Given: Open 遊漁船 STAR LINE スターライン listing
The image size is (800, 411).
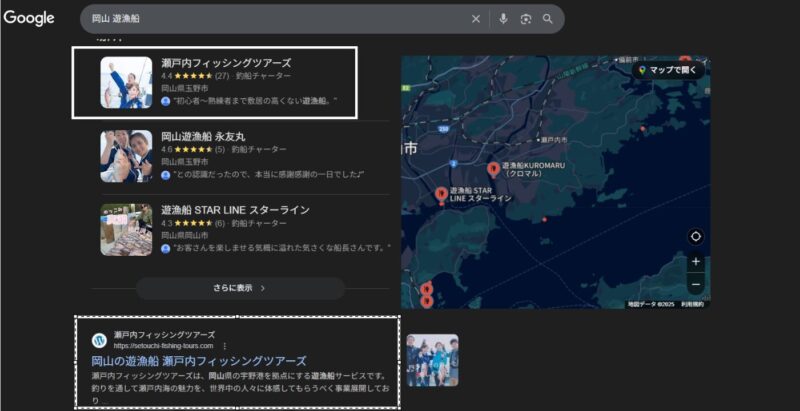Looking at the screenshot, I should coord(235,210).
